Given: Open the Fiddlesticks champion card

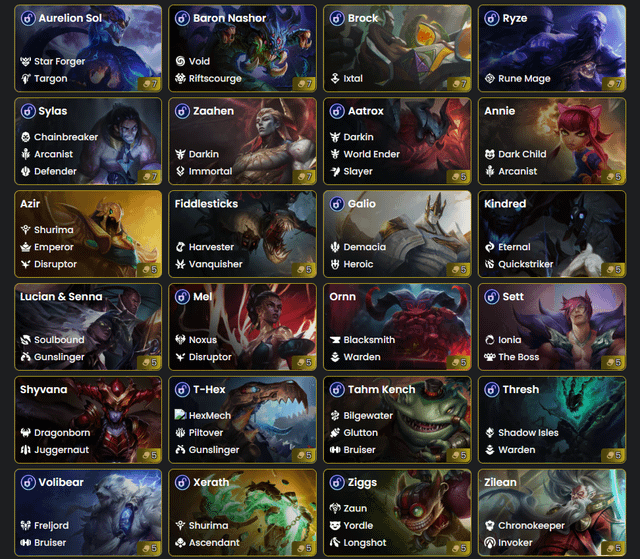Looking at the screenshot, I should point(242,234).
